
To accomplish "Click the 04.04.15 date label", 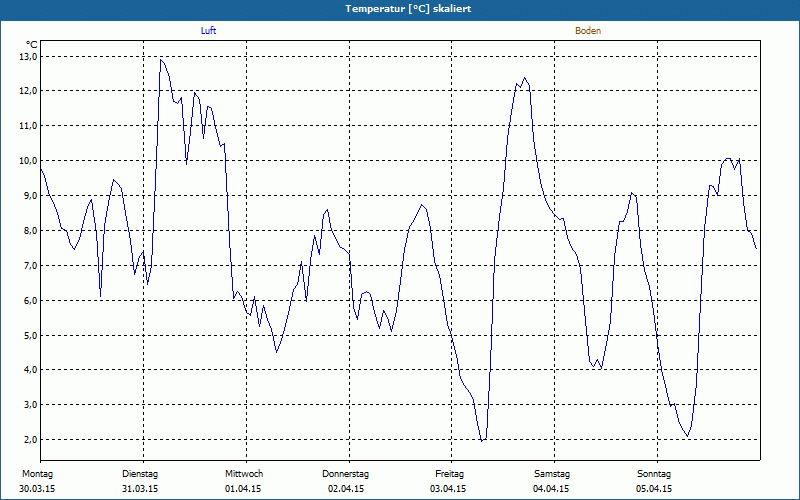I will coord(551,489).
